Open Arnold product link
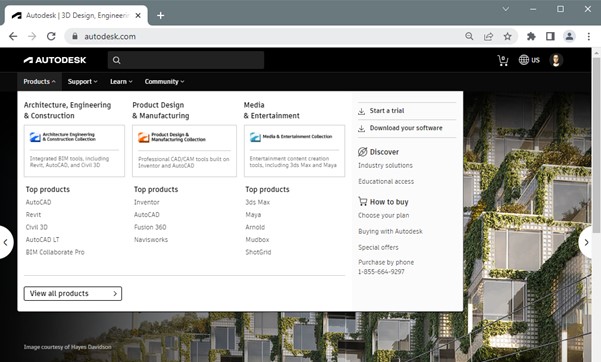Viewport: 601px width, 362px height. coord(255,227)
